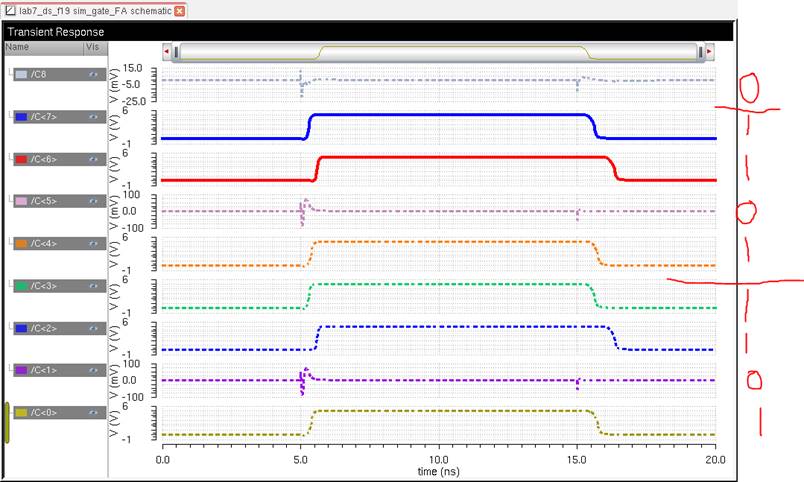Click the V (V) axis label of /C<7> strip

(114, 127)
